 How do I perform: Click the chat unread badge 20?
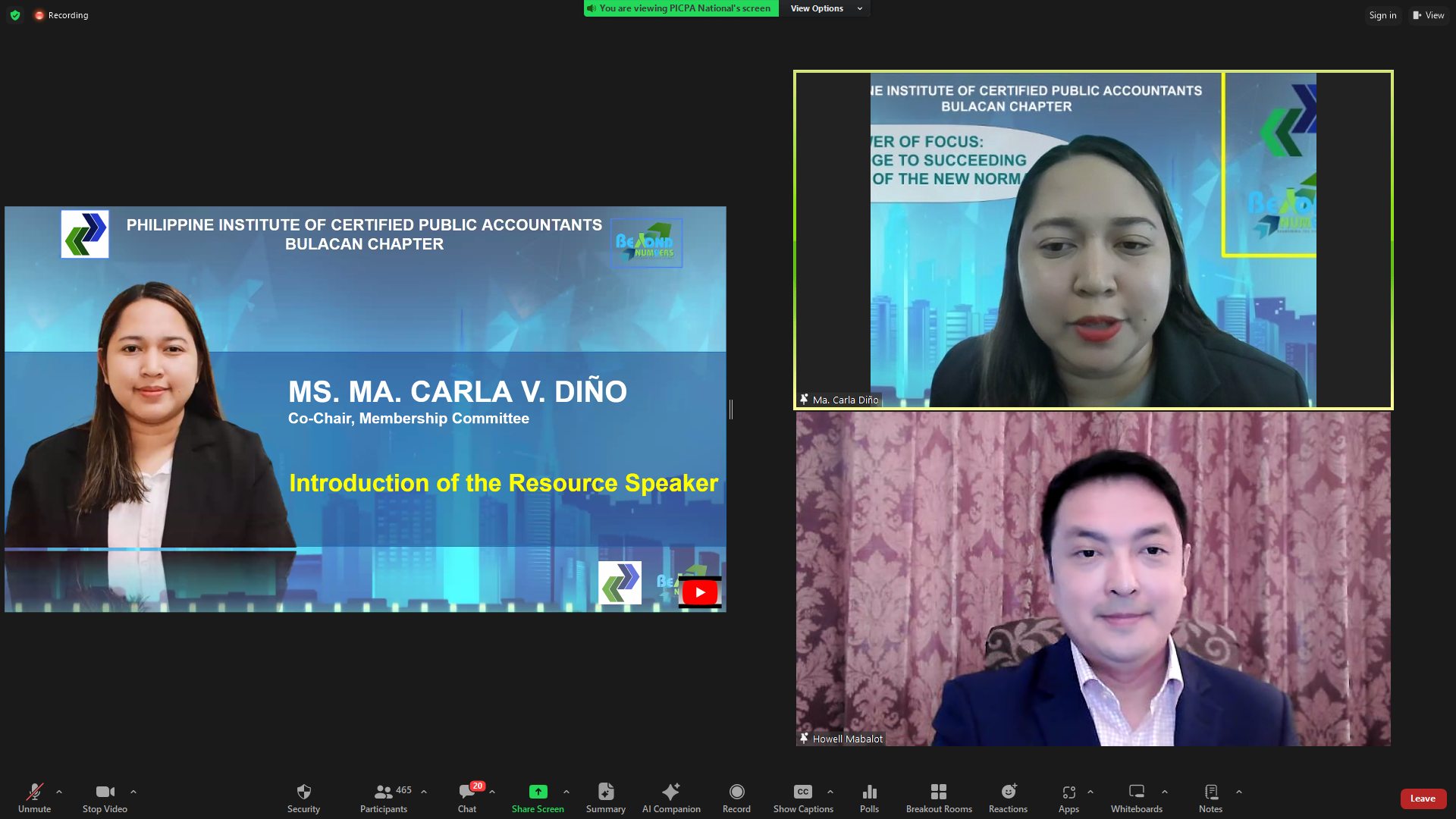(x=477, y=786)
